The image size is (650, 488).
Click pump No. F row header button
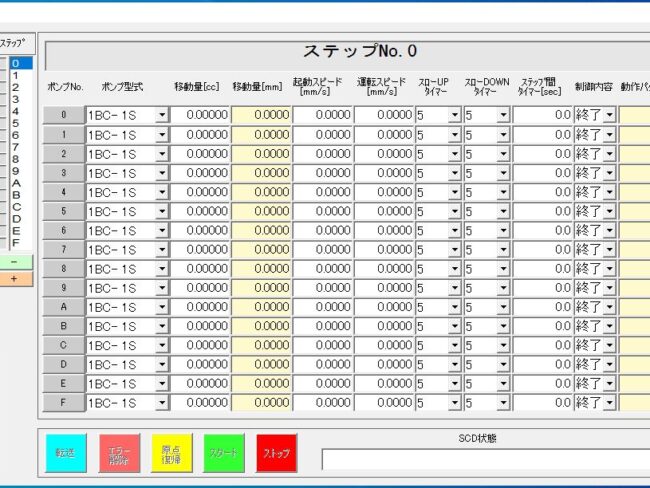(x=64, y=403)
